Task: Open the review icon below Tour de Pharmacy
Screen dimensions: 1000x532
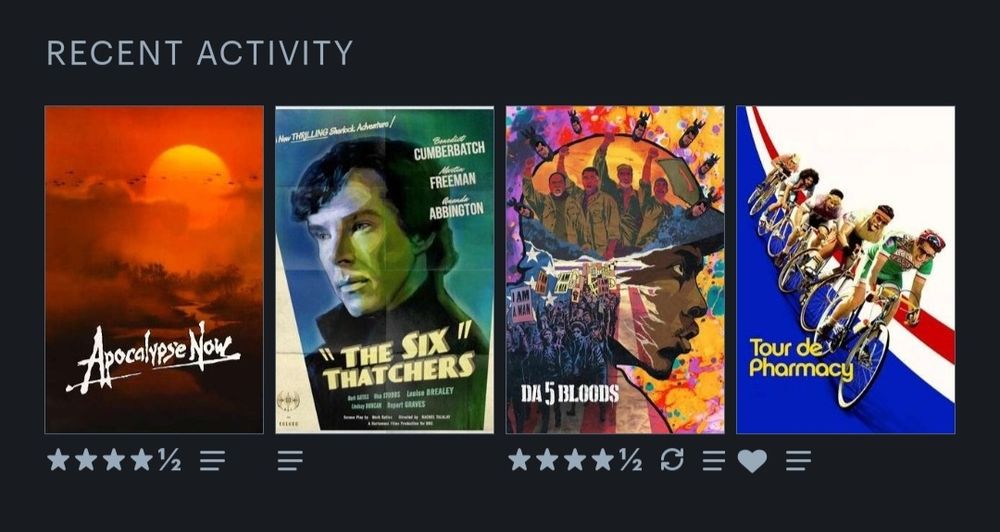Action: pos(798,460)
